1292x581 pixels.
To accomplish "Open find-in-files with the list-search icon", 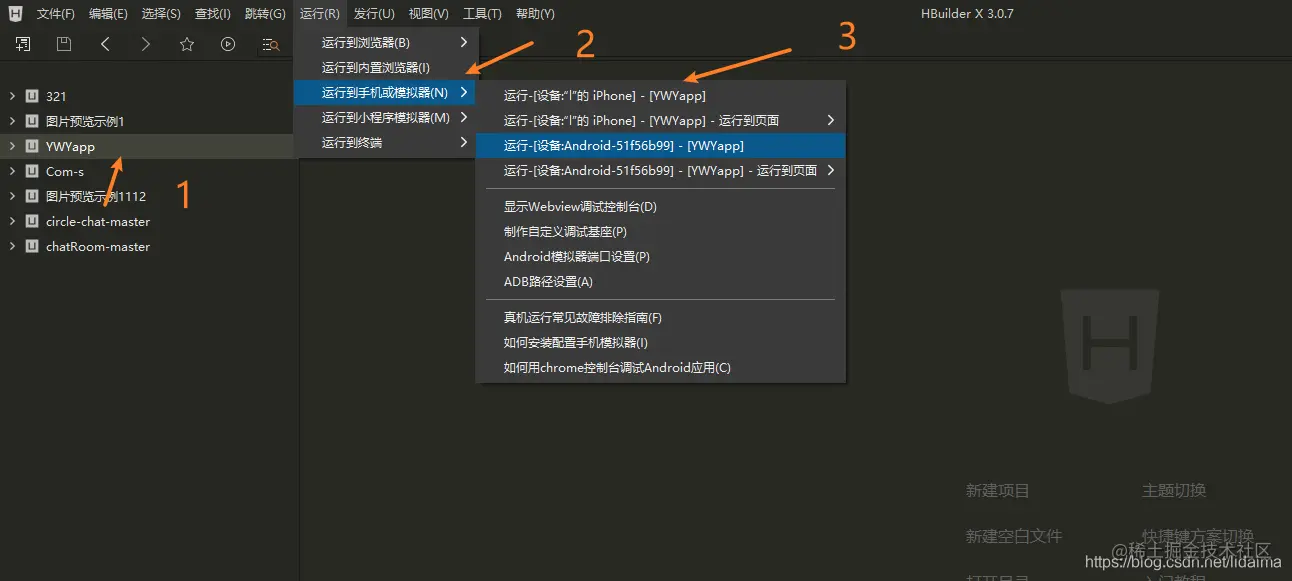I will (x=270, y=44).
